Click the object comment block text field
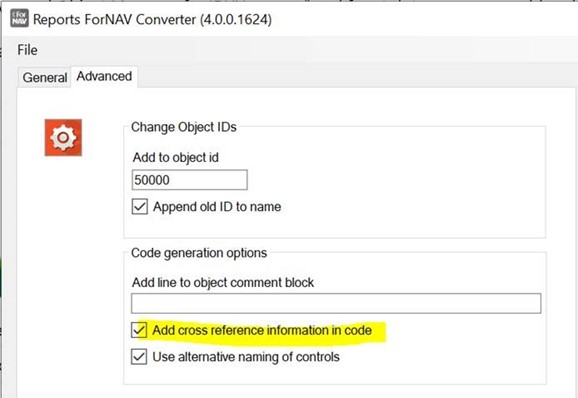Image resolution: width=578 pixels, height=398 pixels. pos(336,303)
